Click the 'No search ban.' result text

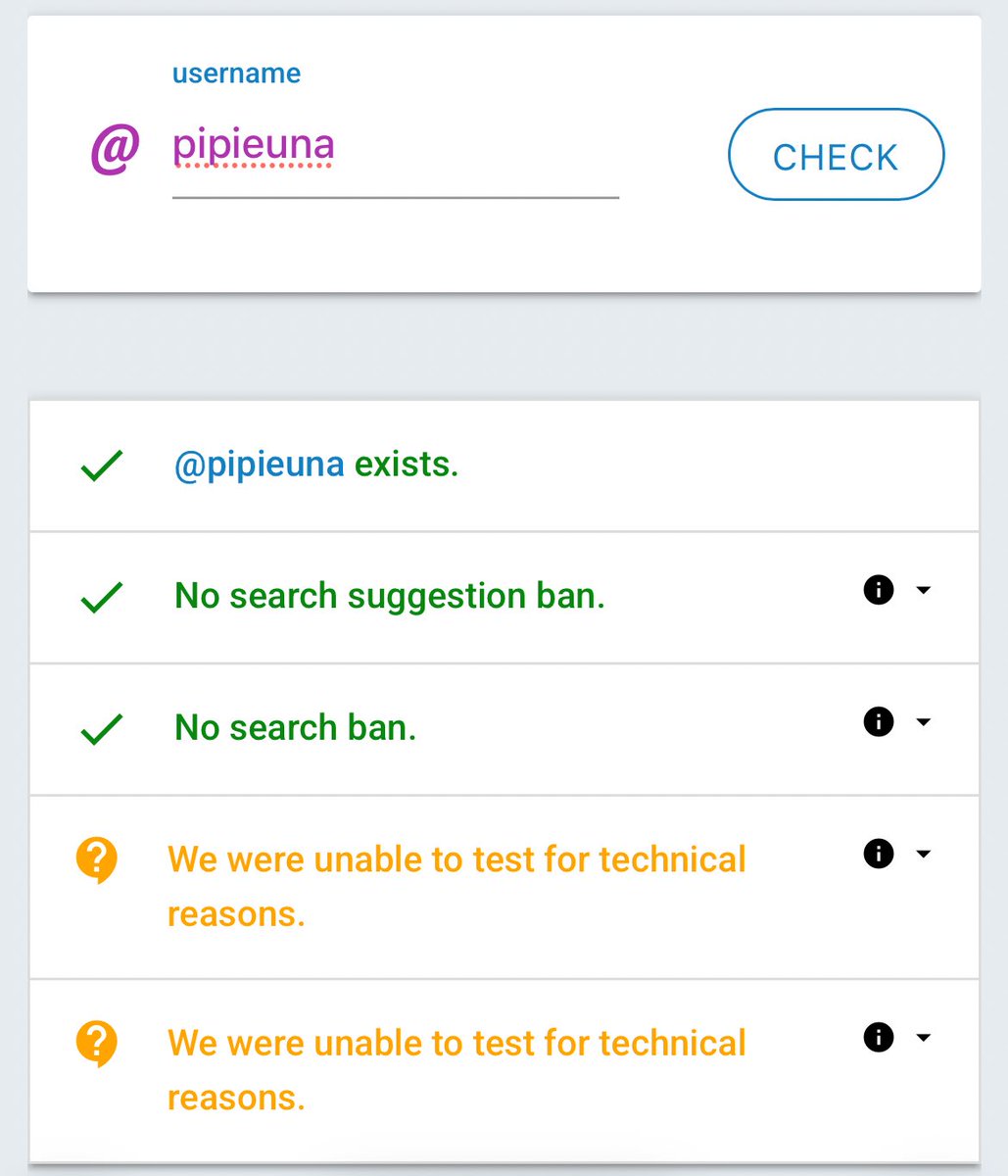coord(295,727)
